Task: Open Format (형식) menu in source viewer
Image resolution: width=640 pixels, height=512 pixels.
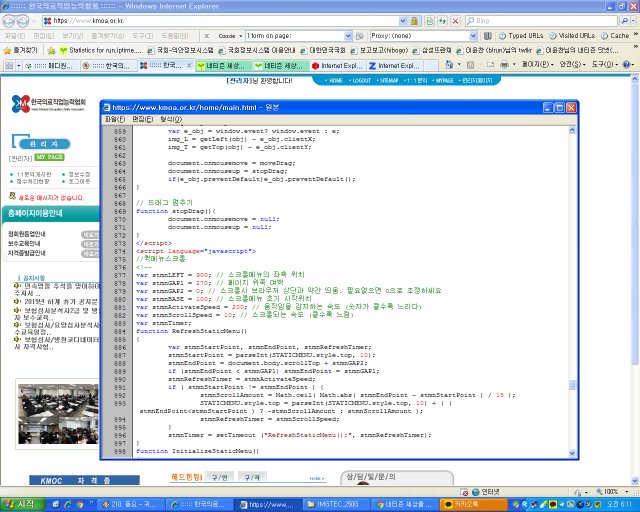Action: click(171, 119)
